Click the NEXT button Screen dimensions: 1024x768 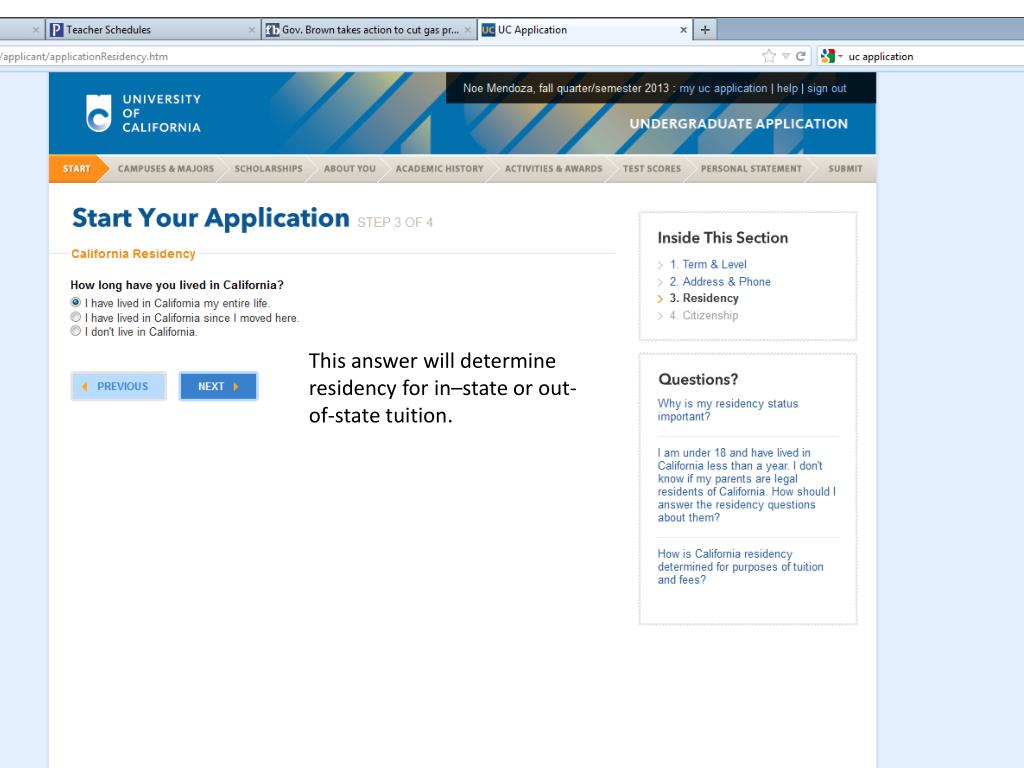tap(218, 386)
